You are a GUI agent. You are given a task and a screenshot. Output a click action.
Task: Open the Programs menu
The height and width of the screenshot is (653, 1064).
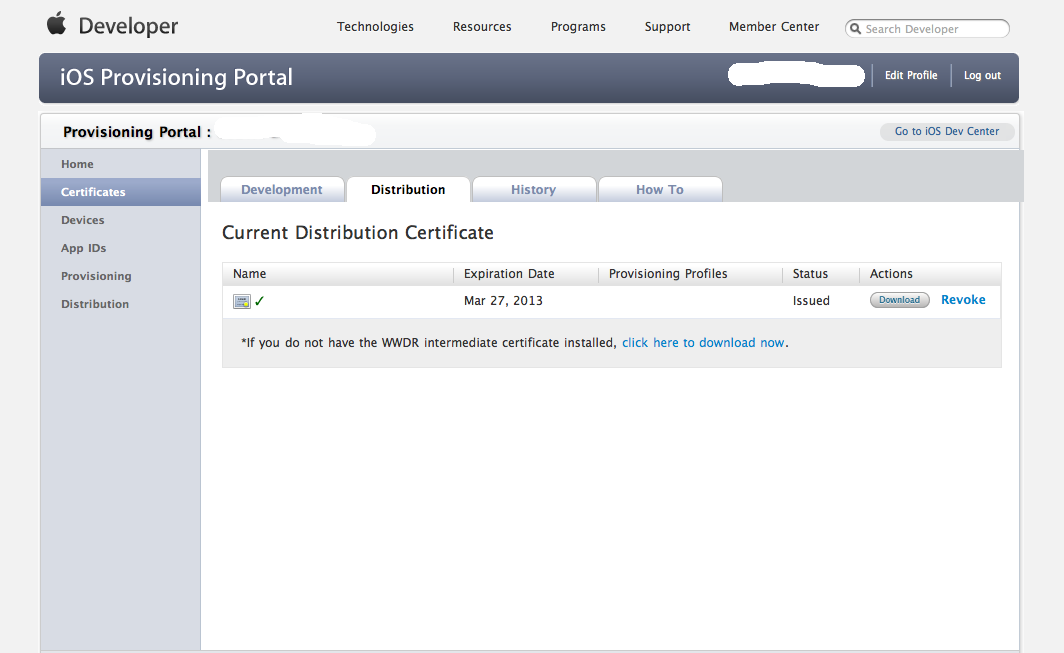[x=578, y=26]
